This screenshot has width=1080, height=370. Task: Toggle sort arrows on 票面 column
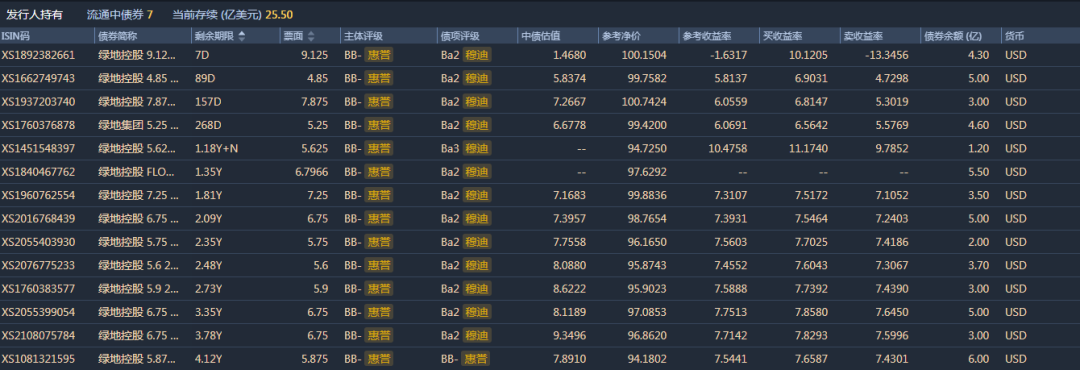311,36
